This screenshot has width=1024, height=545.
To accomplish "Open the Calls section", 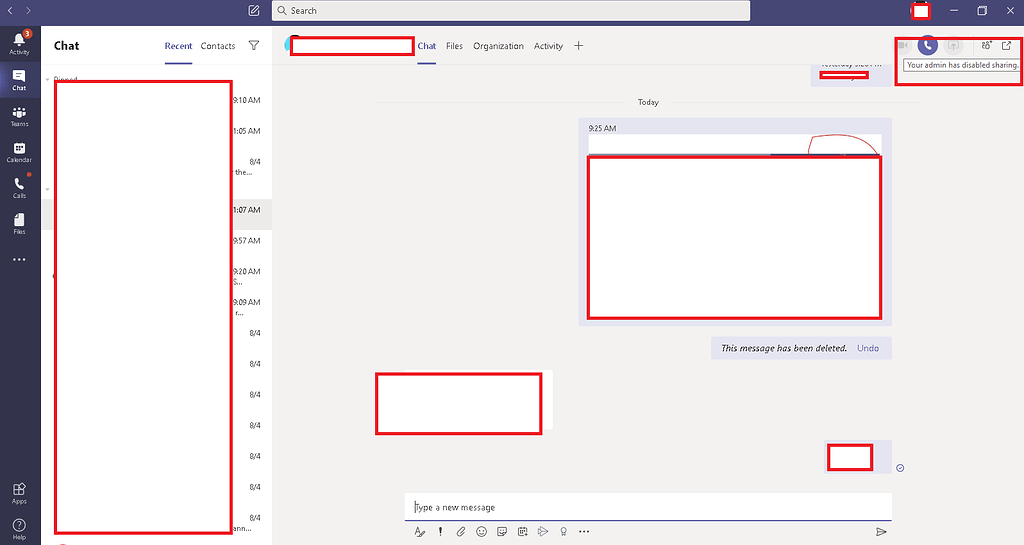I will click(20, 188).
